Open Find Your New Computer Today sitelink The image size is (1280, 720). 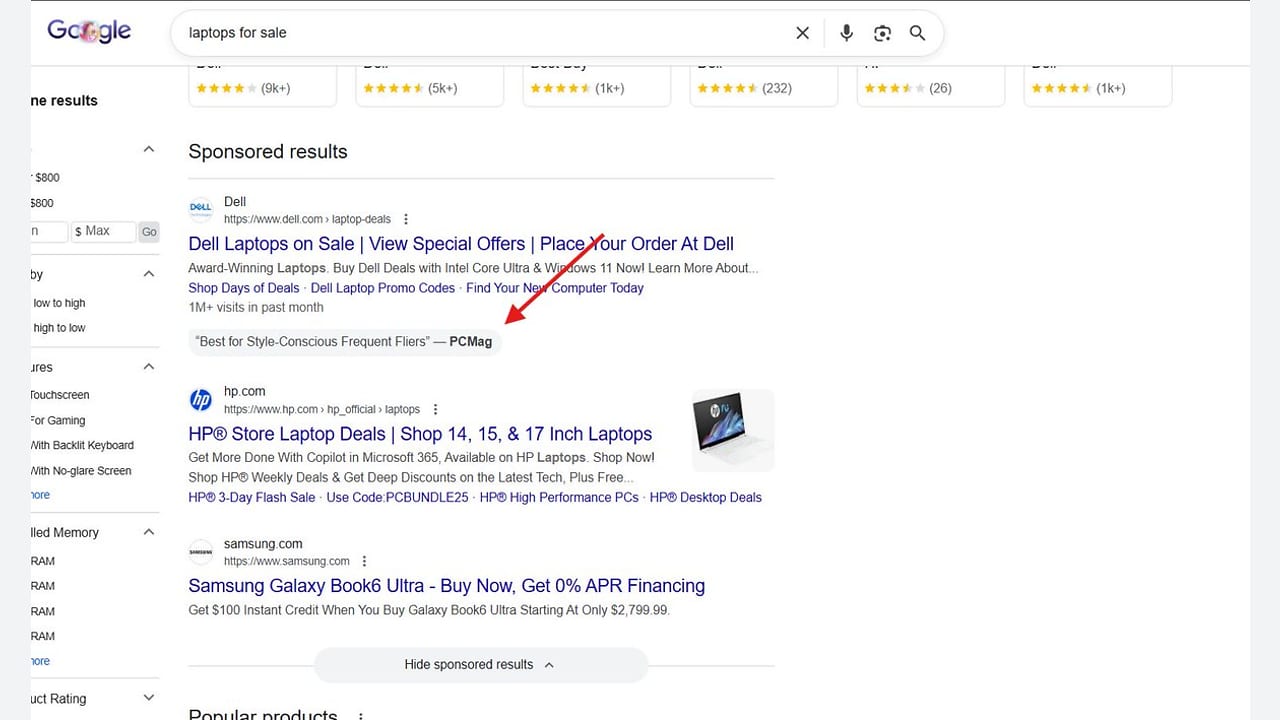click(x=555, y=288)
